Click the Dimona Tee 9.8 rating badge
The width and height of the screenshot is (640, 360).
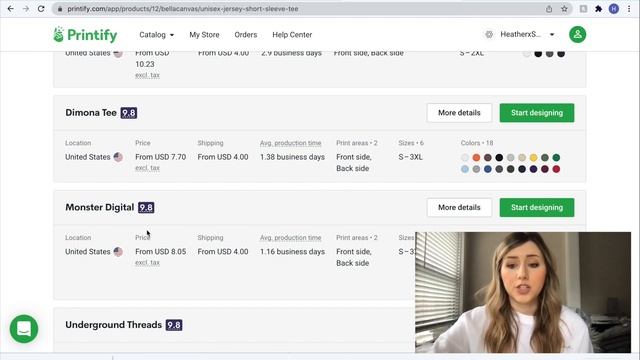point(129,113)
